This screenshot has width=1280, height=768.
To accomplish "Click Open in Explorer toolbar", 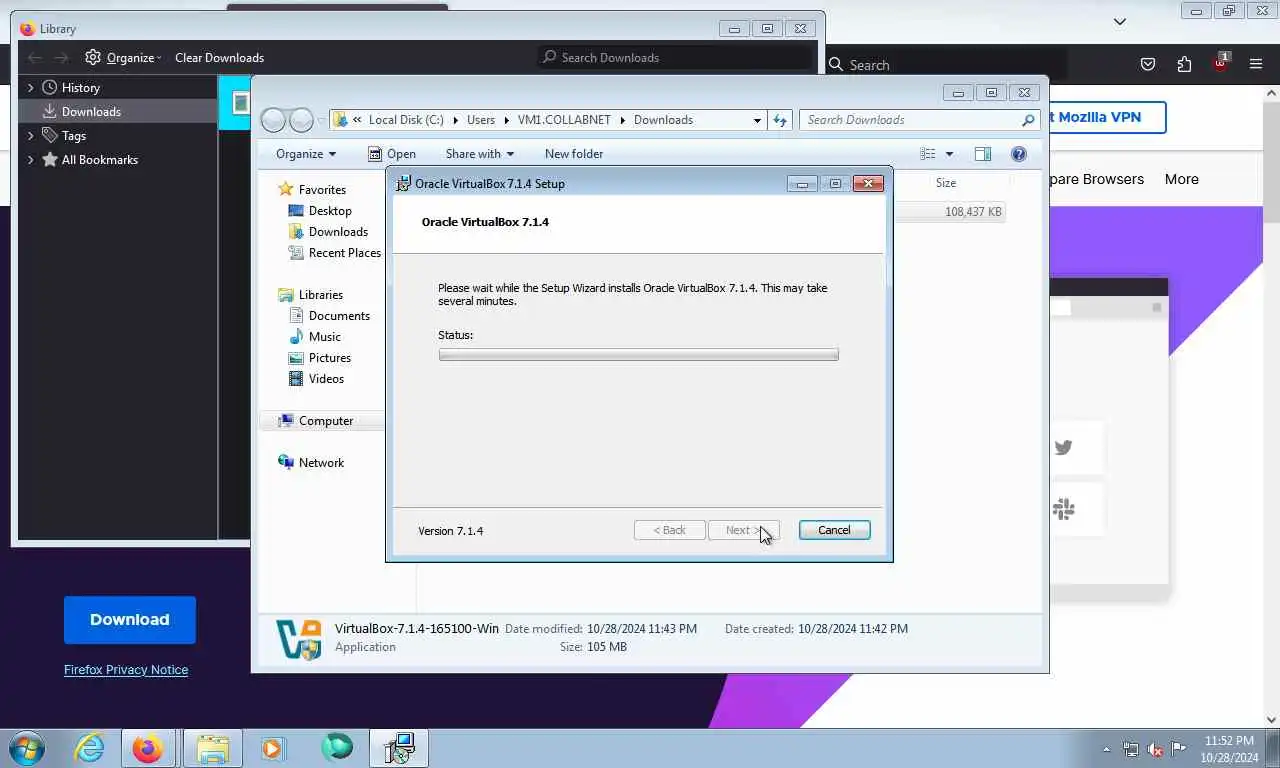I will coord(391,154).
